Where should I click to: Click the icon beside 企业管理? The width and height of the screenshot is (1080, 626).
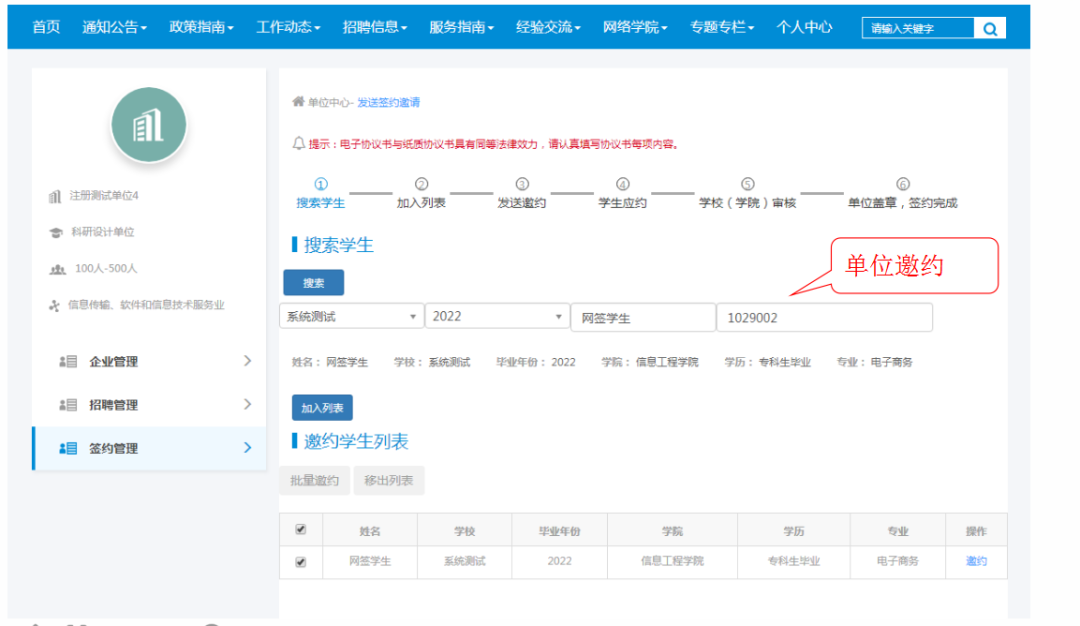pos(68,362)
